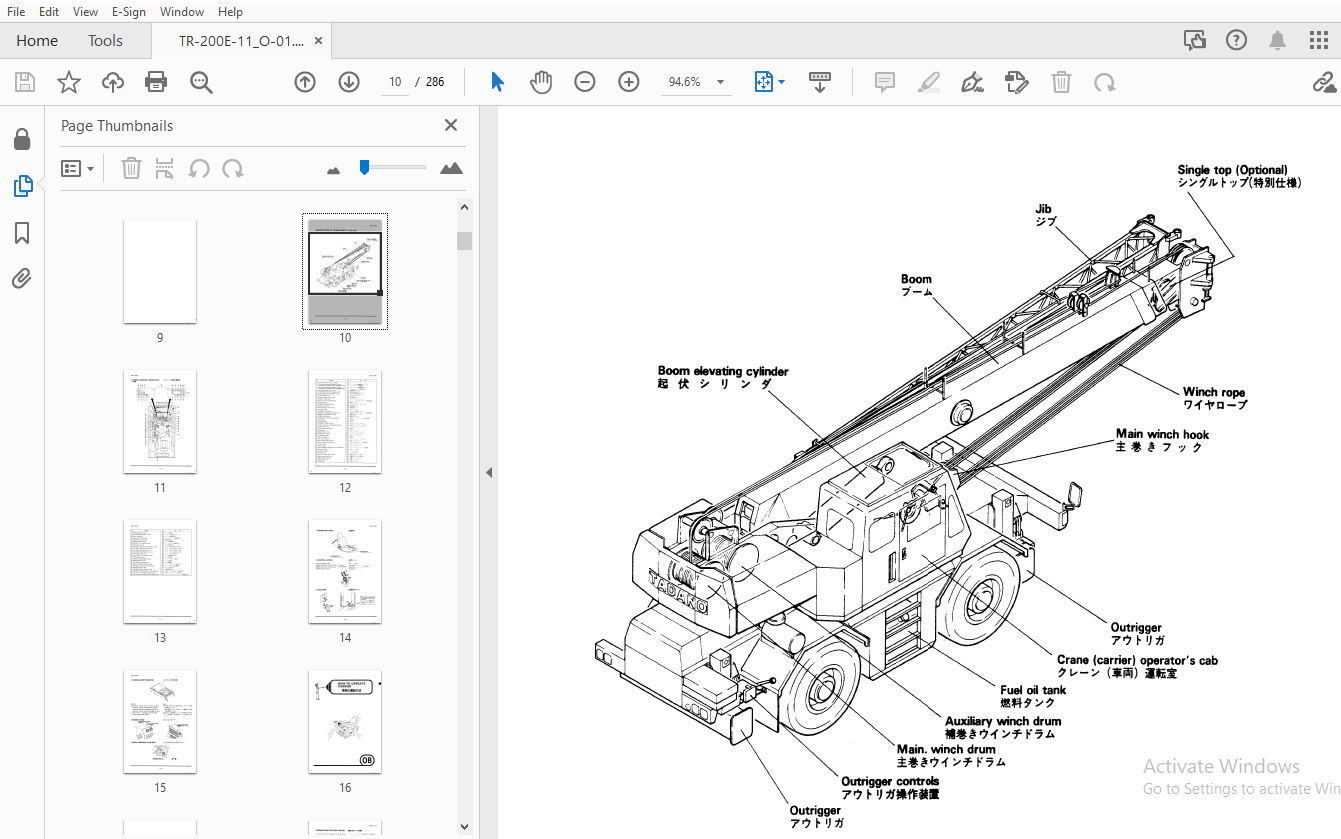Zoom out with the minus icon
1341x839 pixels.
[585, 82]
